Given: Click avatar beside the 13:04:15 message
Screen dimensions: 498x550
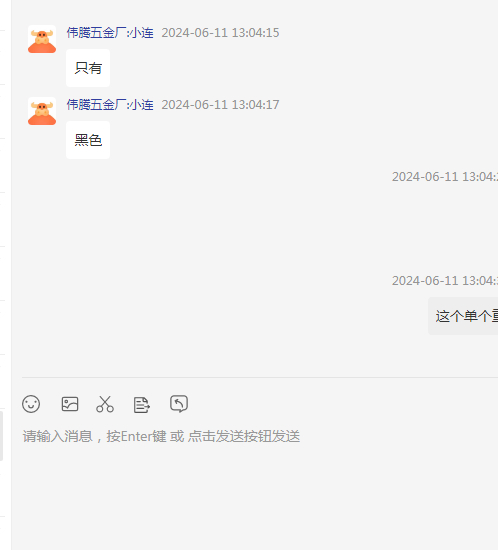Looking at the screenshot, I should [x=42, y=39].
